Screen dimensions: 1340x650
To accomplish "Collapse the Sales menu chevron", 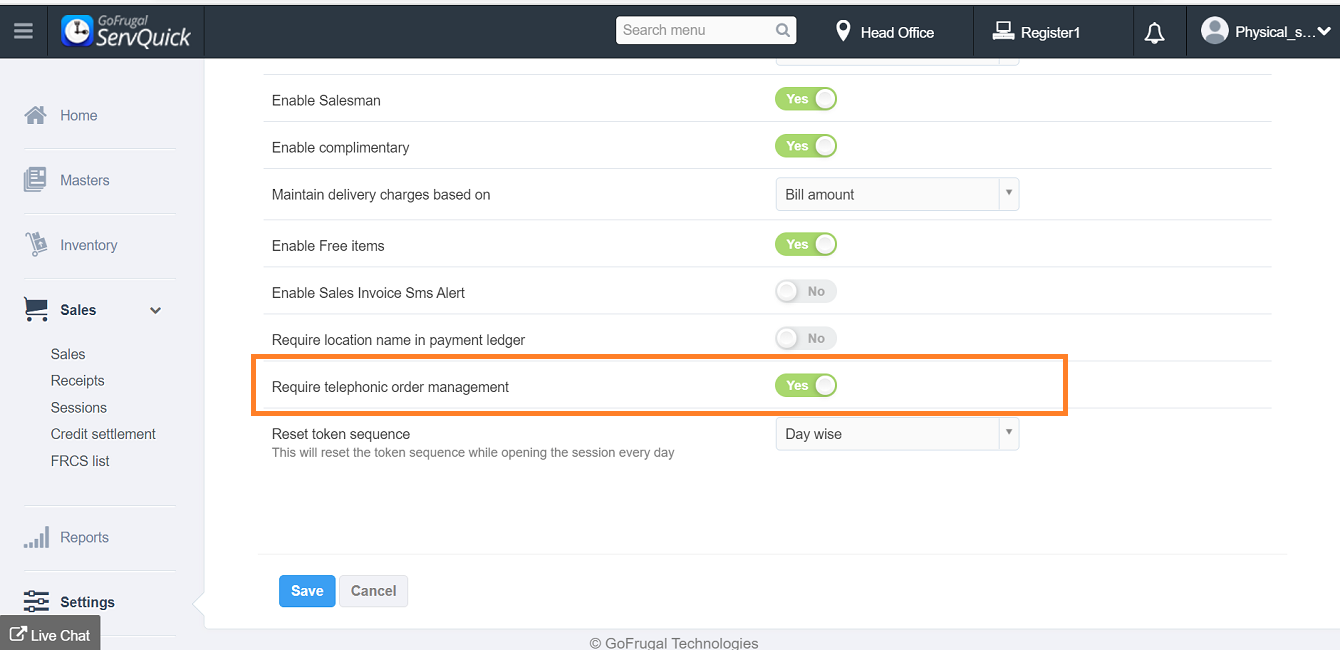I will 155,310.
